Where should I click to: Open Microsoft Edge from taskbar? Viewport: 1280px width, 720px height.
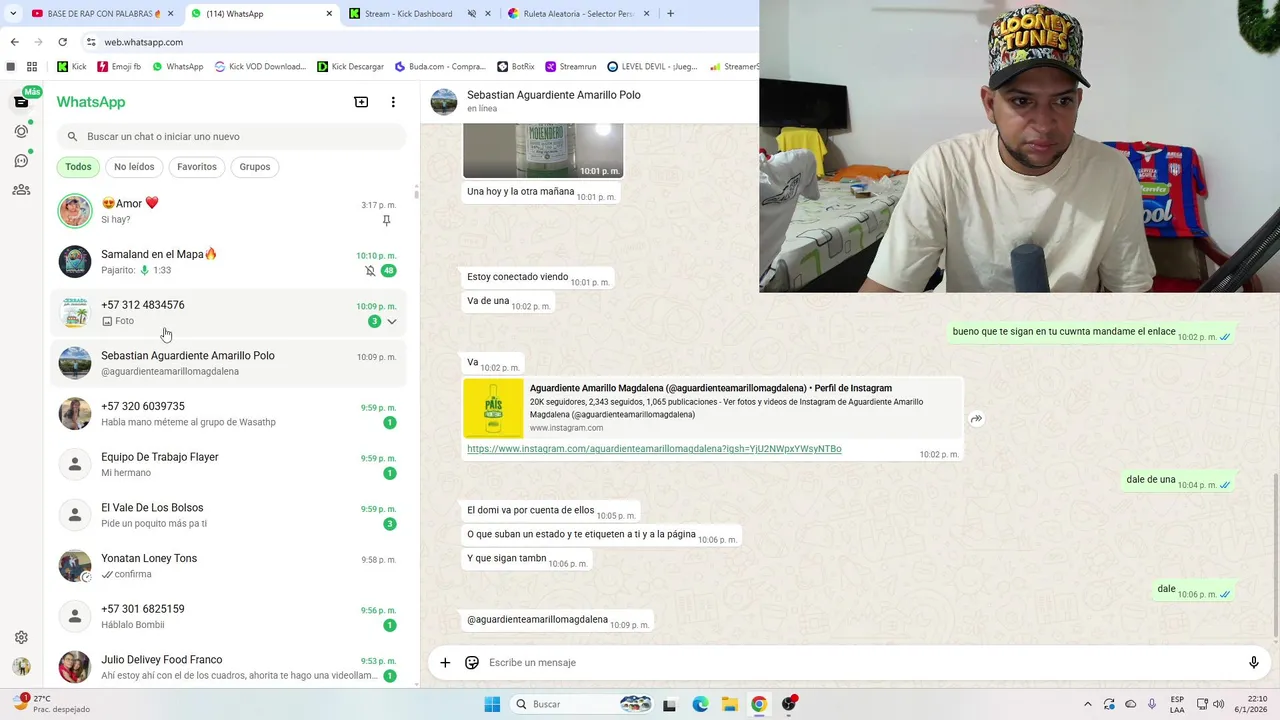pyautogui.click(x=700, y=704)
